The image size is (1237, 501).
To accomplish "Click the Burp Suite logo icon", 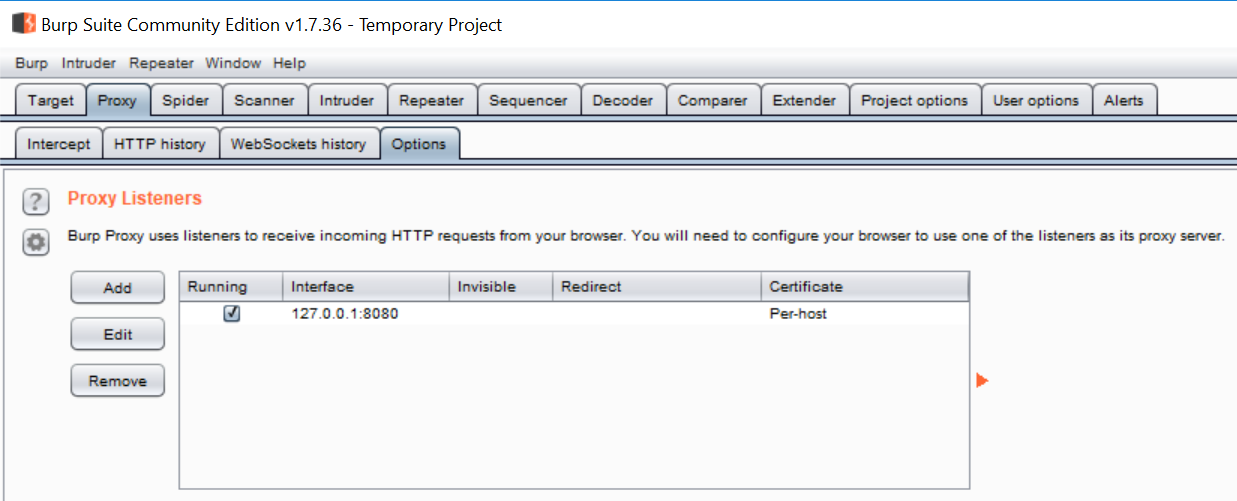I will (x=23, y=24).
